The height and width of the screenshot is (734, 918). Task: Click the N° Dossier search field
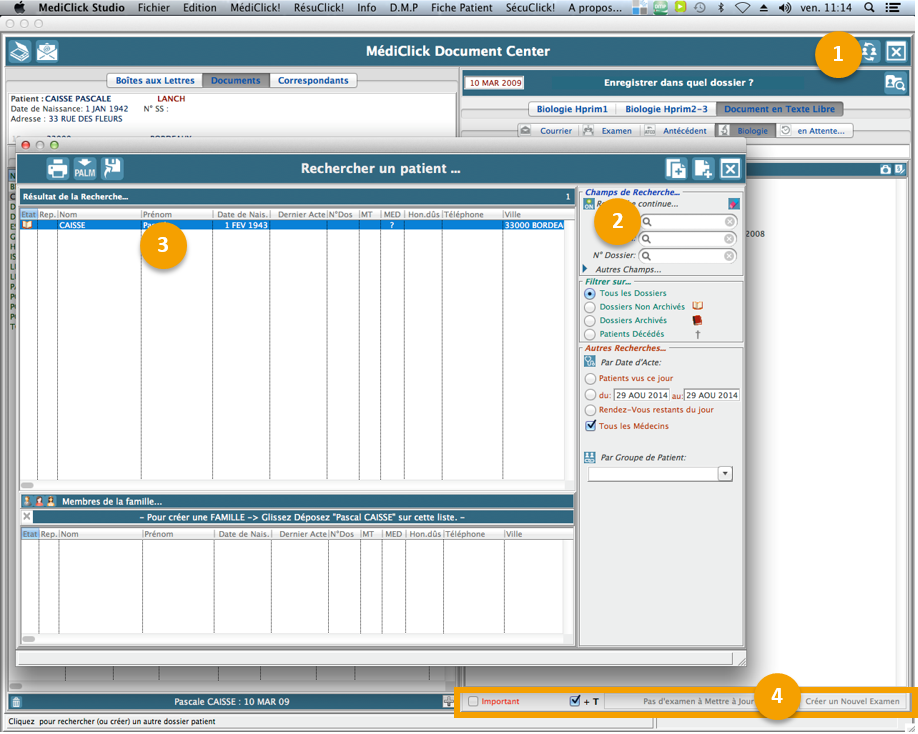[689, 256]
